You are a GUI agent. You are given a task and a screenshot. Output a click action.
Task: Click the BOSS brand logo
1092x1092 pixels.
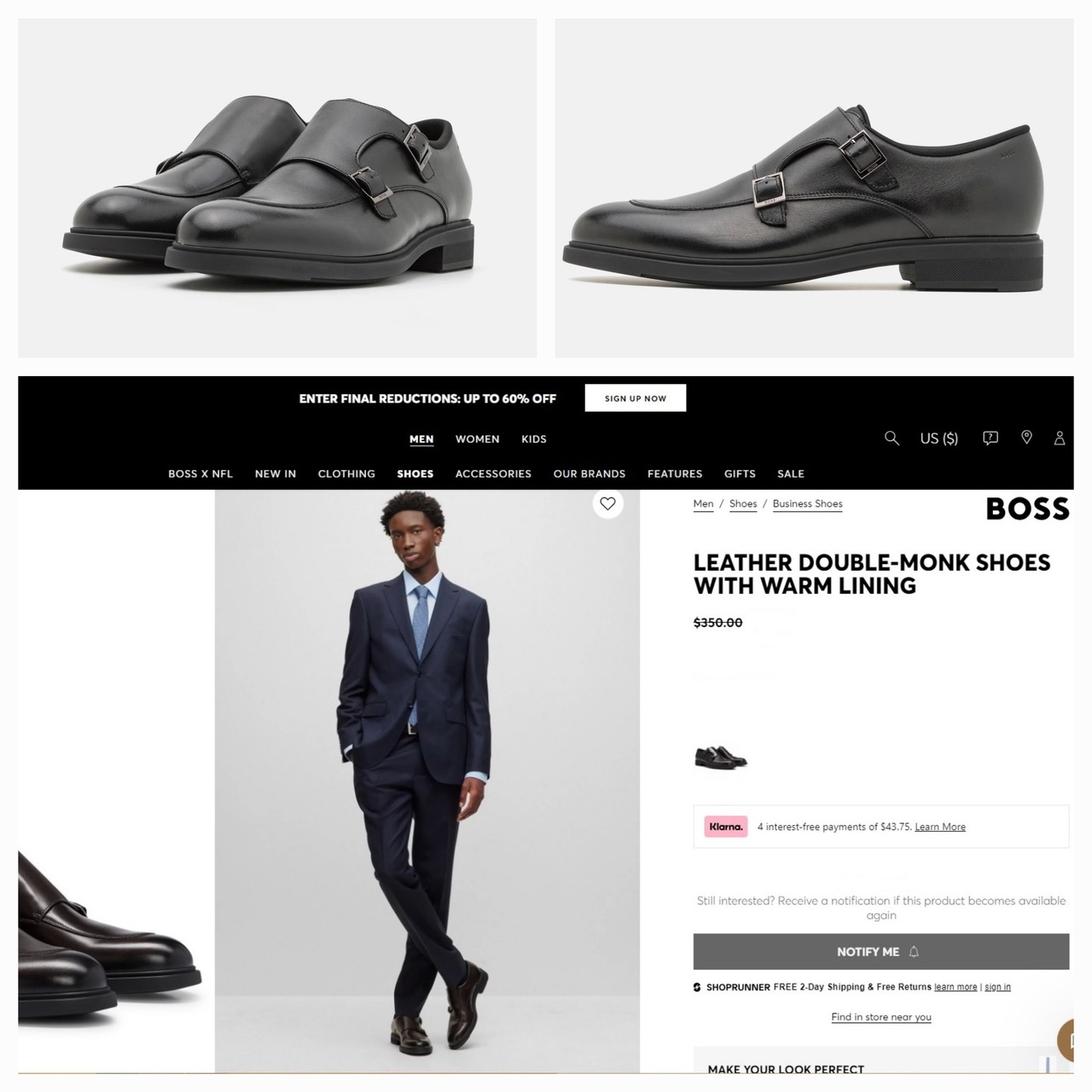1027,509
